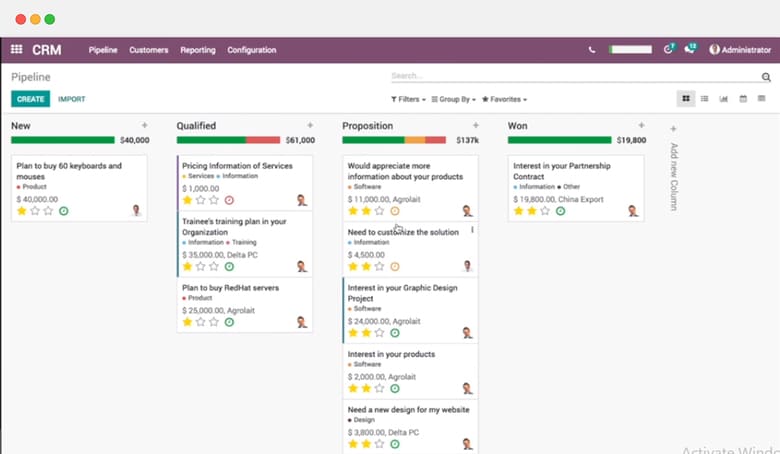Click the phone call icon

pyautogui.click(x=591, y=50)
